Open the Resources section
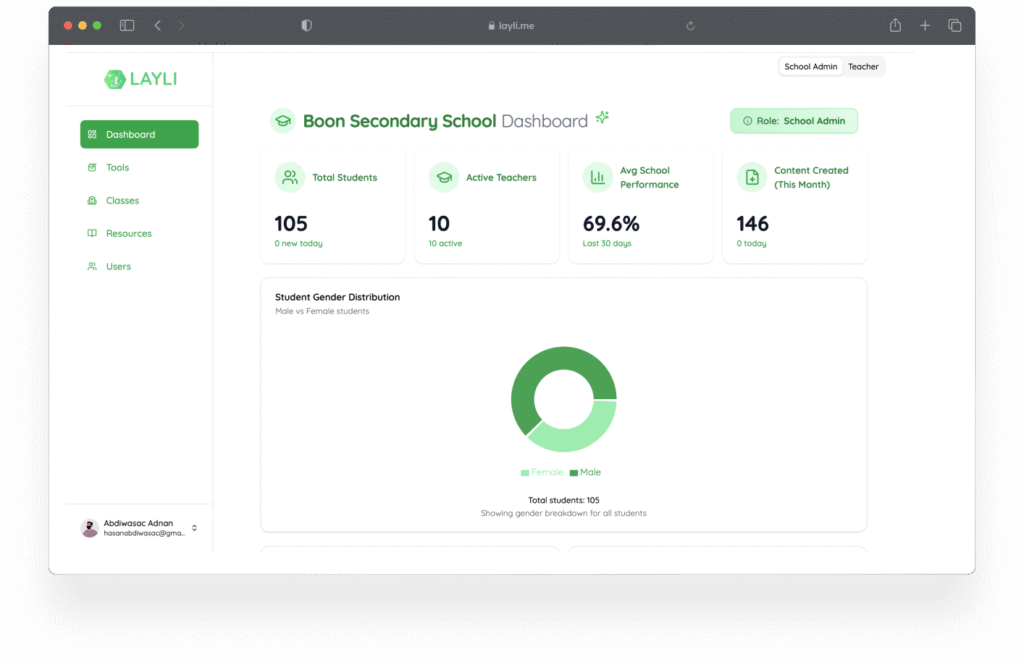The height and width of the screenshot is (665, 1024). point(128,234)
